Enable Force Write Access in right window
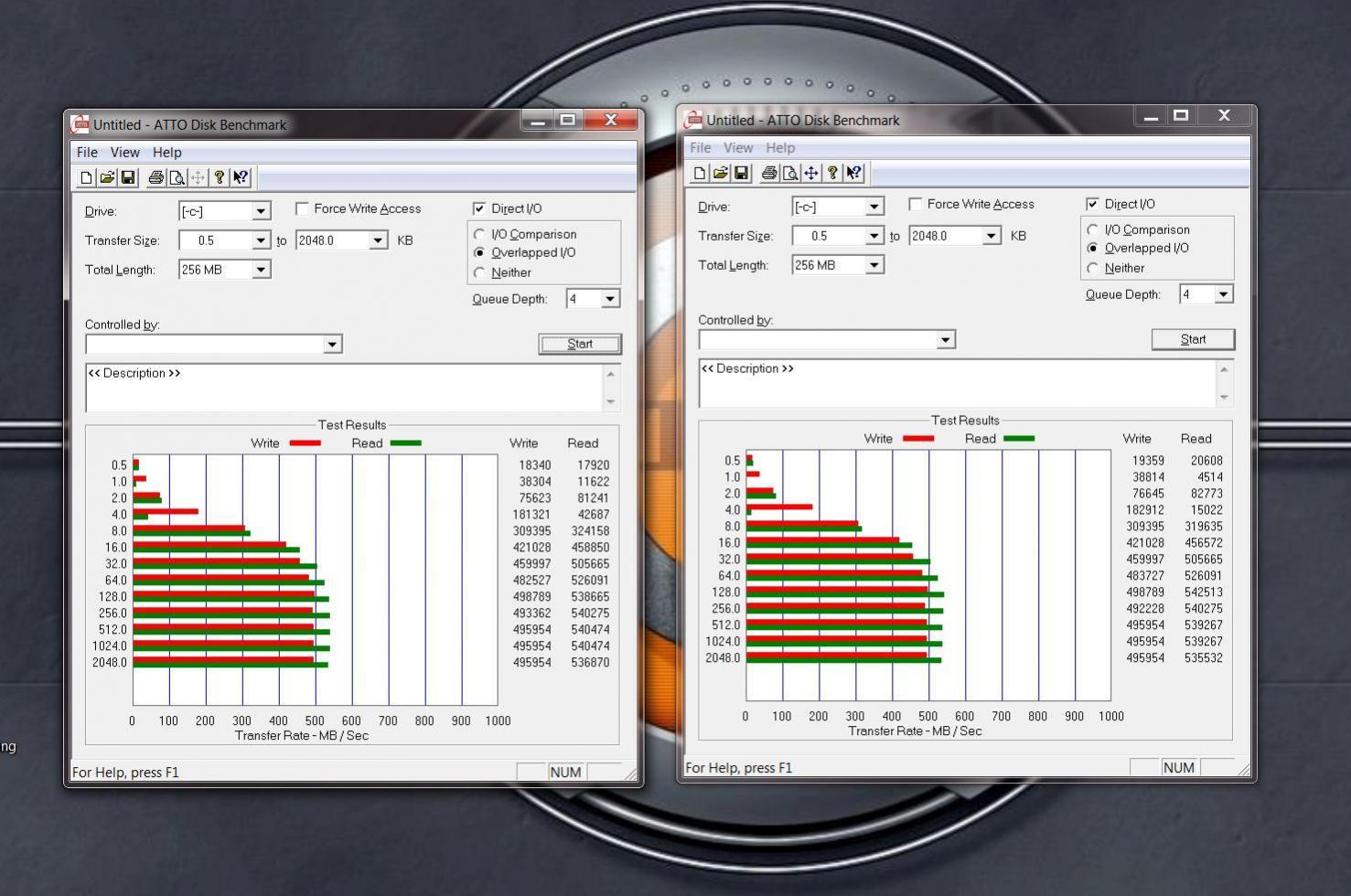Image resolution: width=1351 pixels, height=896 pixels. [x=916, y=204]
